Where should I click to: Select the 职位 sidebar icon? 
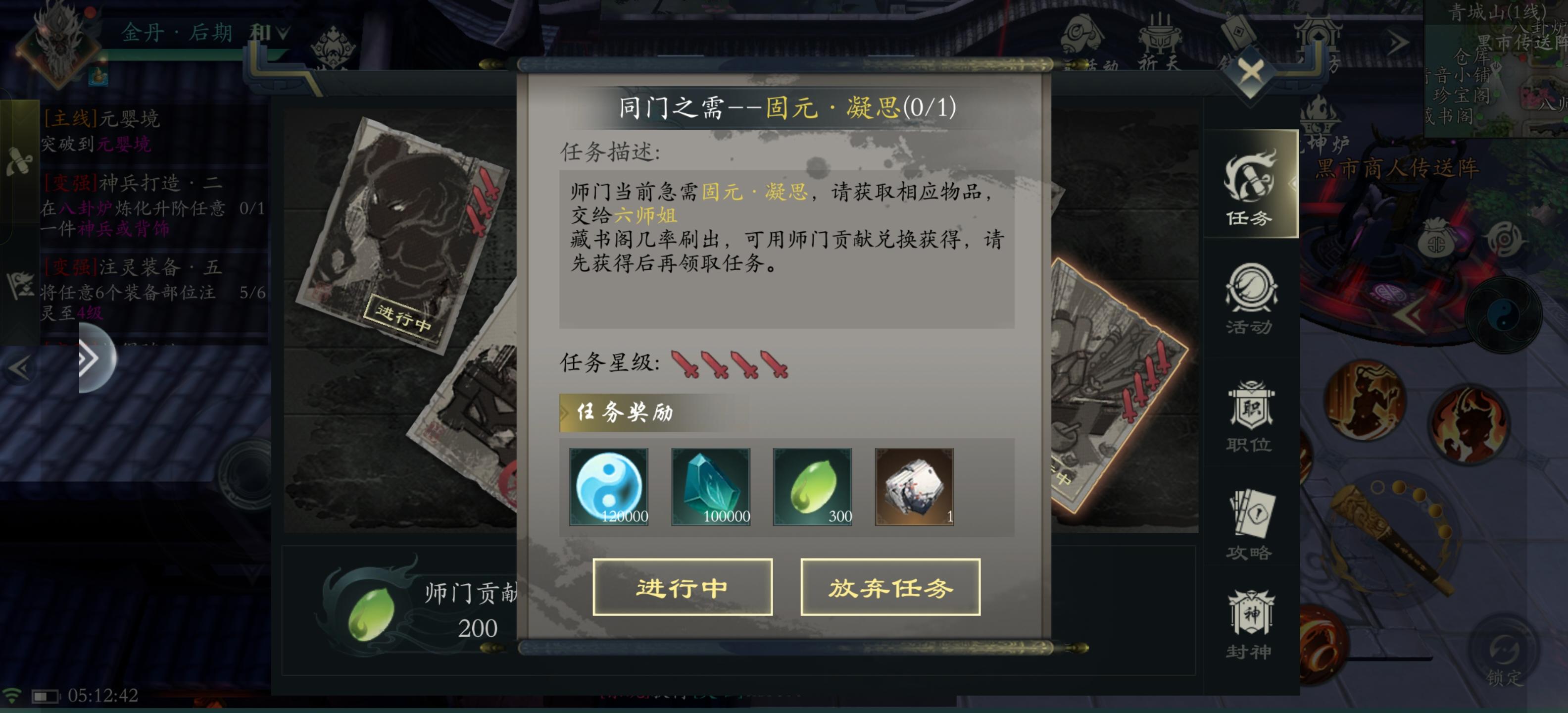[x=1250, y=416]
